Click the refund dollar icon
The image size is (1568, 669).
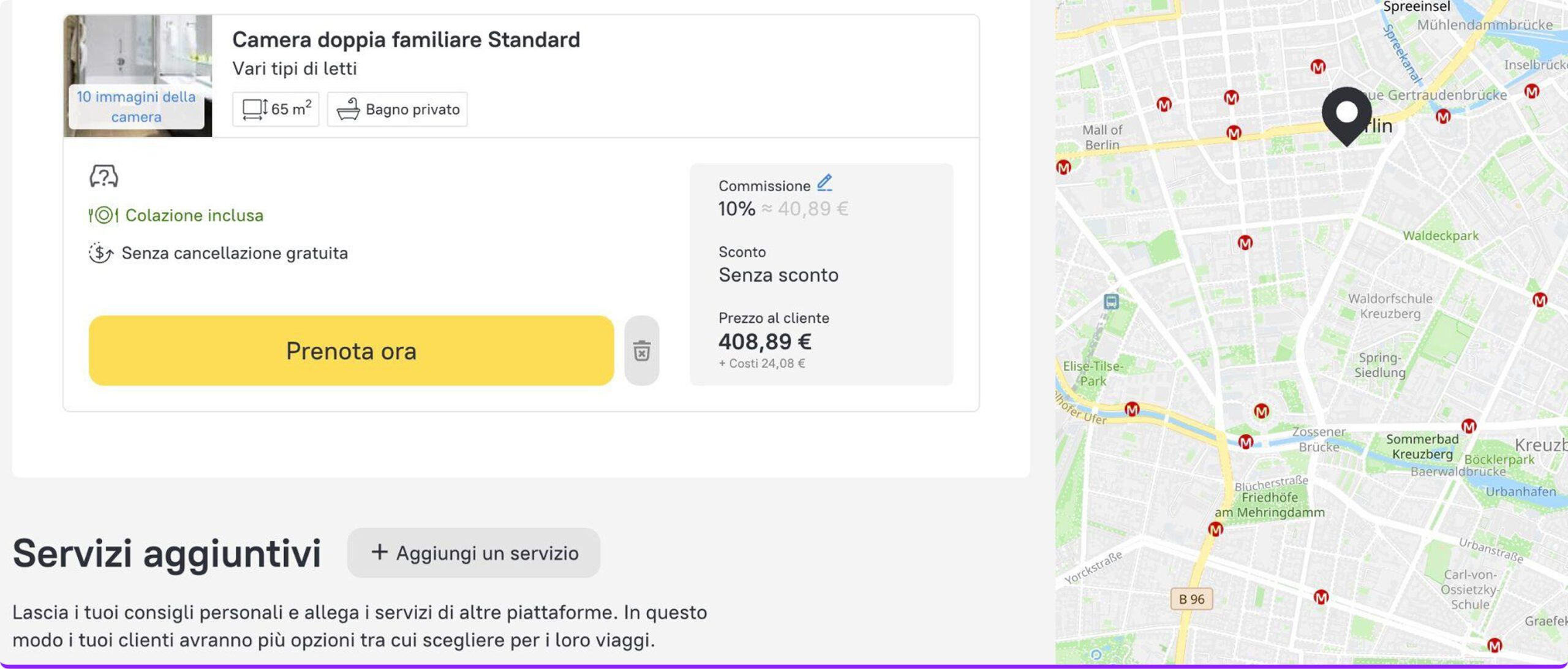100,253
